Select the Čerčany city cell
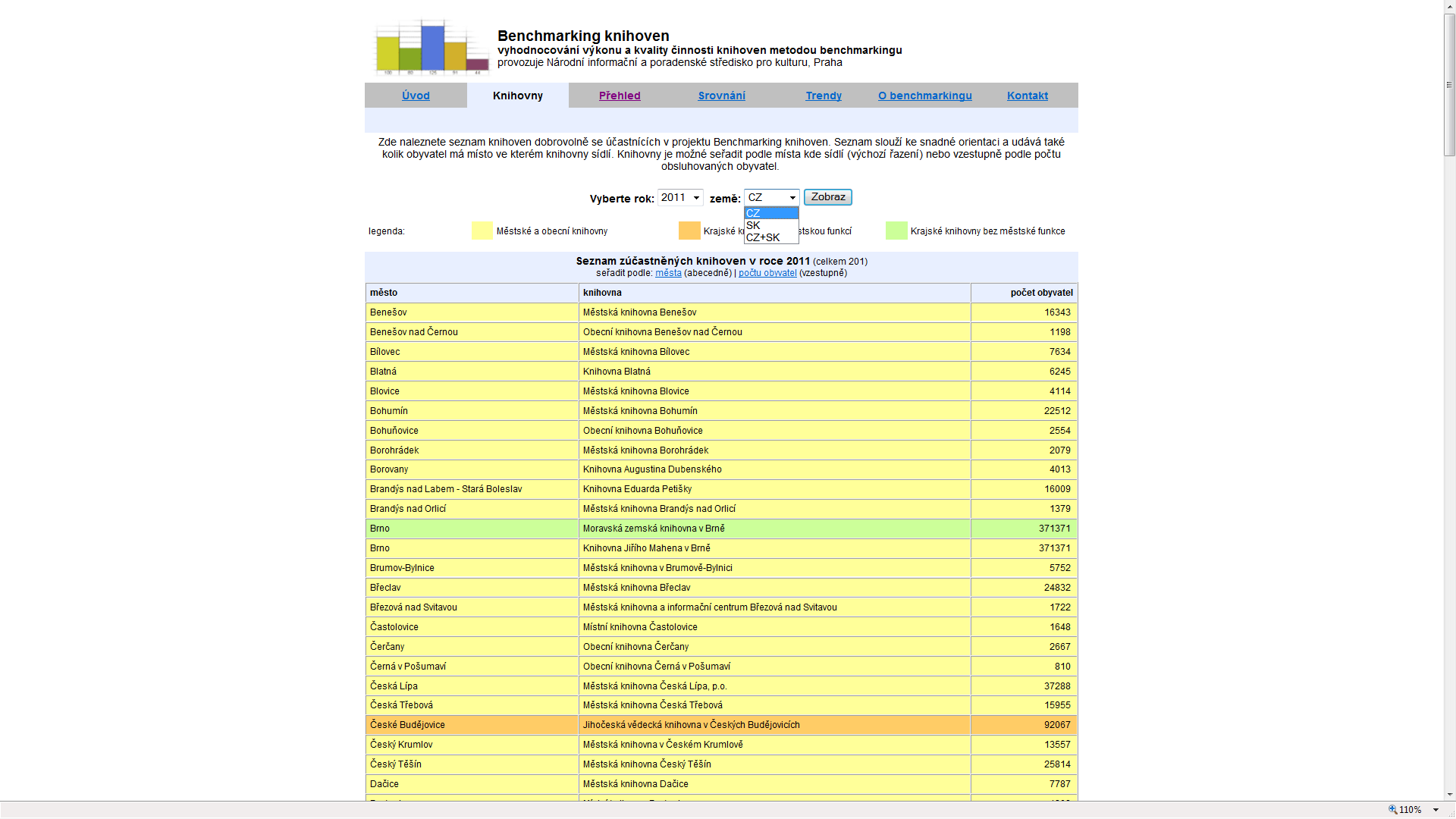This screenshot has width=1456, height=819. [x=472, y=647]
